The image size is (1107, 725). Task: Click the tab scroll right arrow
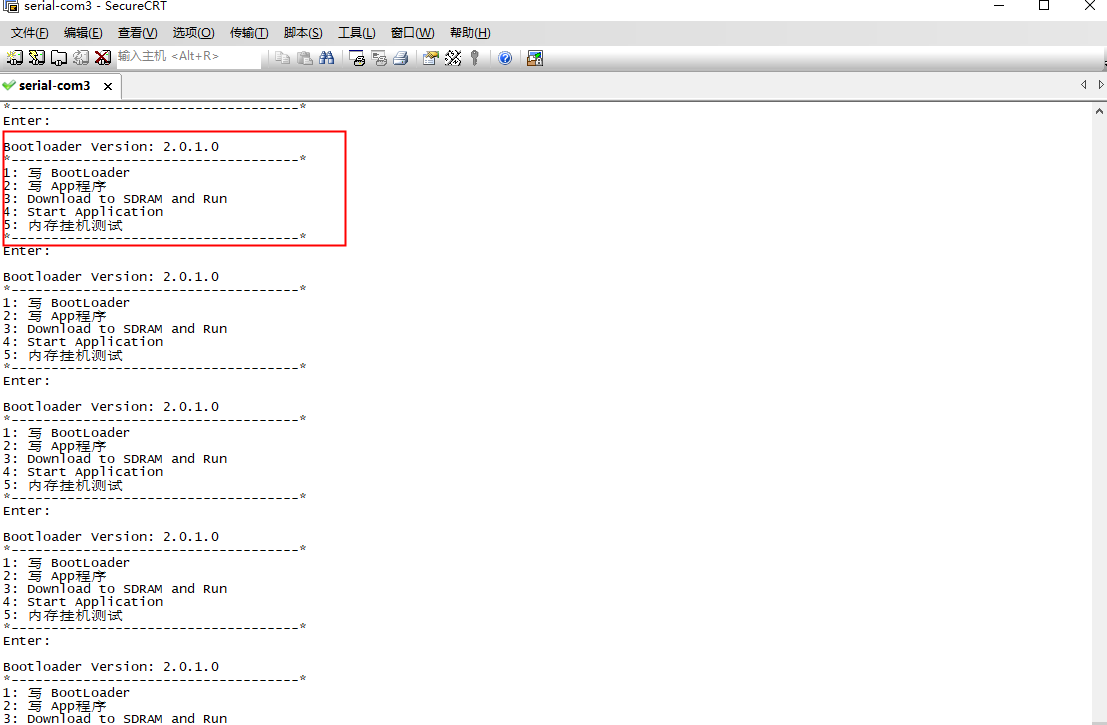click(1101, 85)
